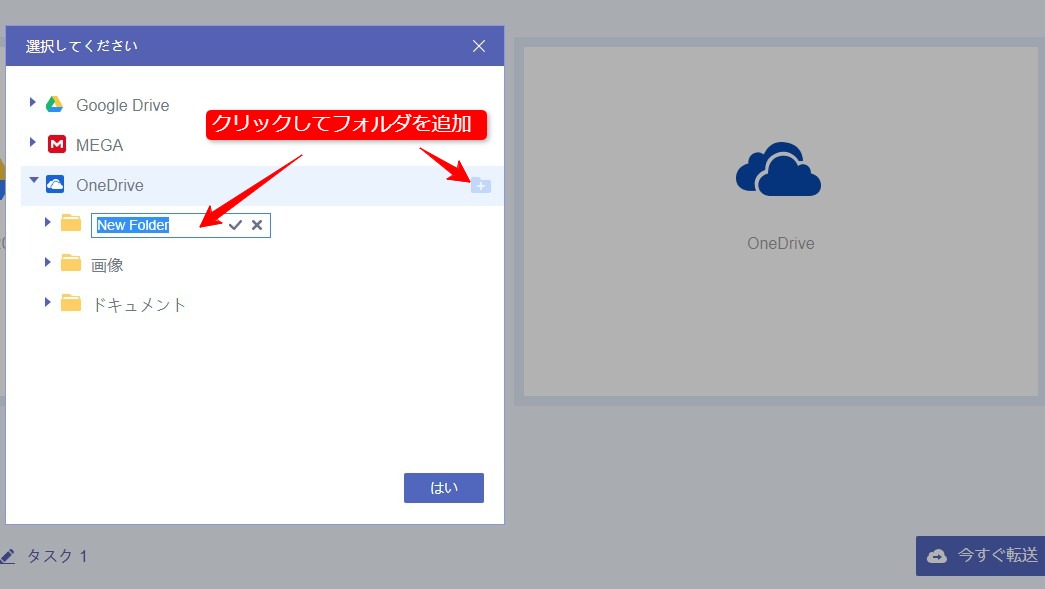The height and width of the screenshot is (589, 1045).
Task: Click the Google Drive icon
Action: click(x=55, y=105)
